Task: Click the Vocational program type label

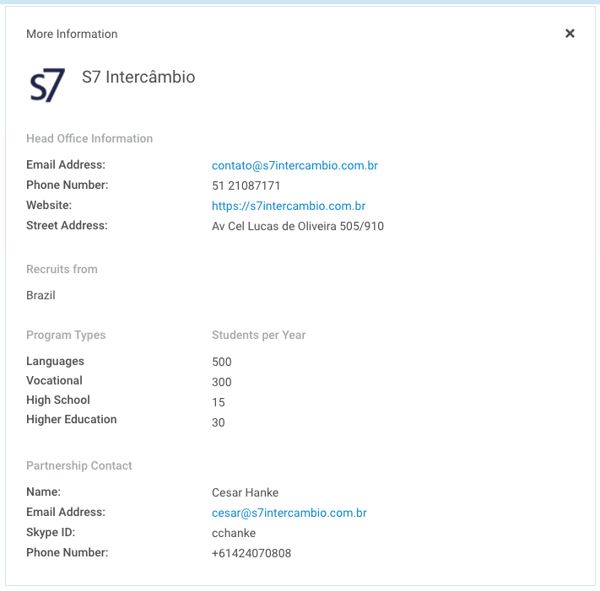Action: tap(54, 380)
